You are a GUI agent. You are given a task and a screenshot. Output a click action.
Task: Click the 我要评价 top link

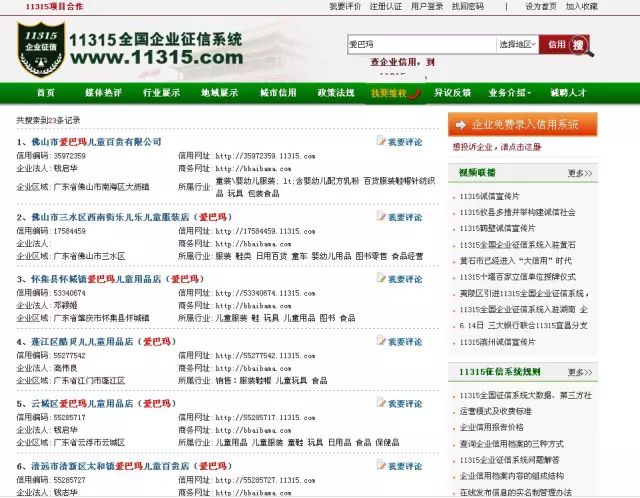click(x=345, y=7)
